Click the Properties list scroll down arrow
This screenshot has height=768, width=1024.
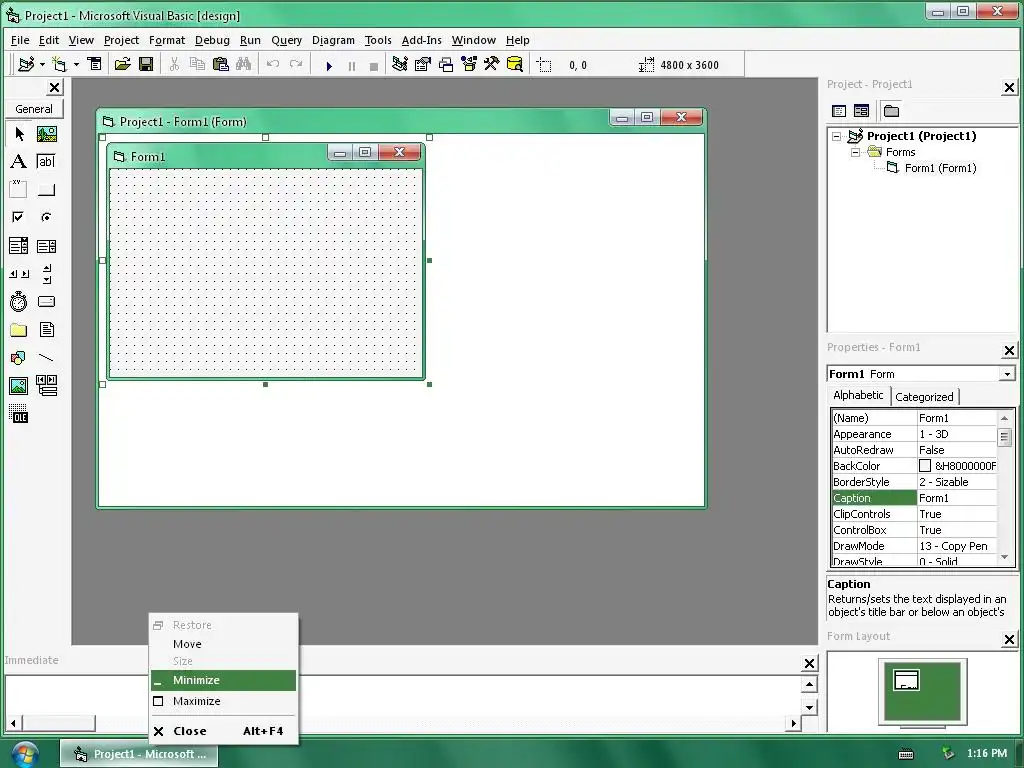tap(1004, 557)
